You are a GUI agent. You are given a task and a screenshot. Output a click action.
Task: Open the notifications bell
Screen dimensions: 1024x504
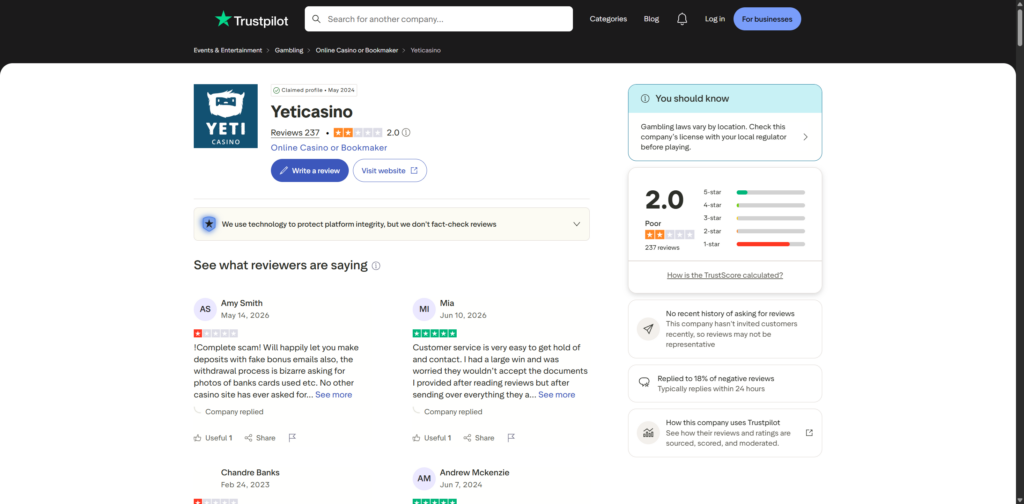[x=682, y=19]
